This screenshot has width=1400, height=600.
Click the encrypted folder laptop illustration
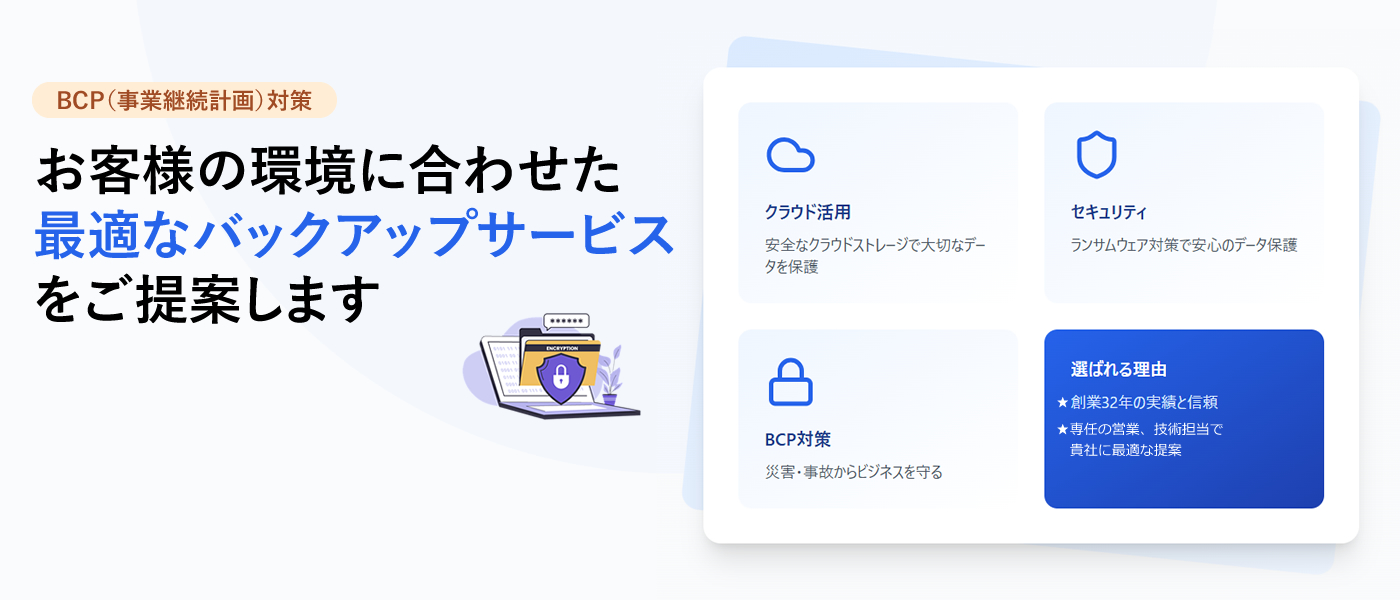(551, 365)
